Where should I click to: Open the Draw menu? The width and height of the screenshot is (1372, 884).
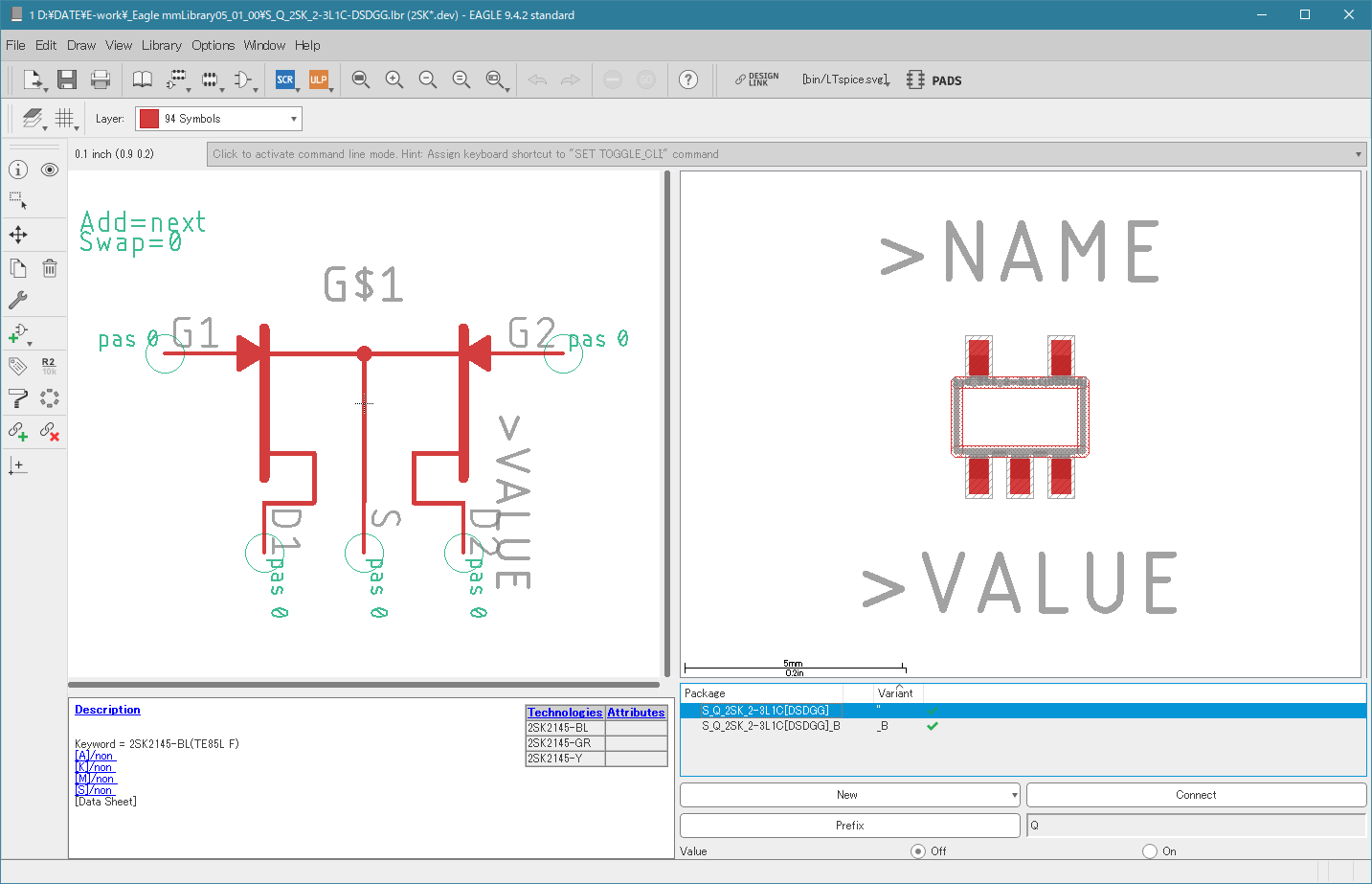[x=81, y=45]
